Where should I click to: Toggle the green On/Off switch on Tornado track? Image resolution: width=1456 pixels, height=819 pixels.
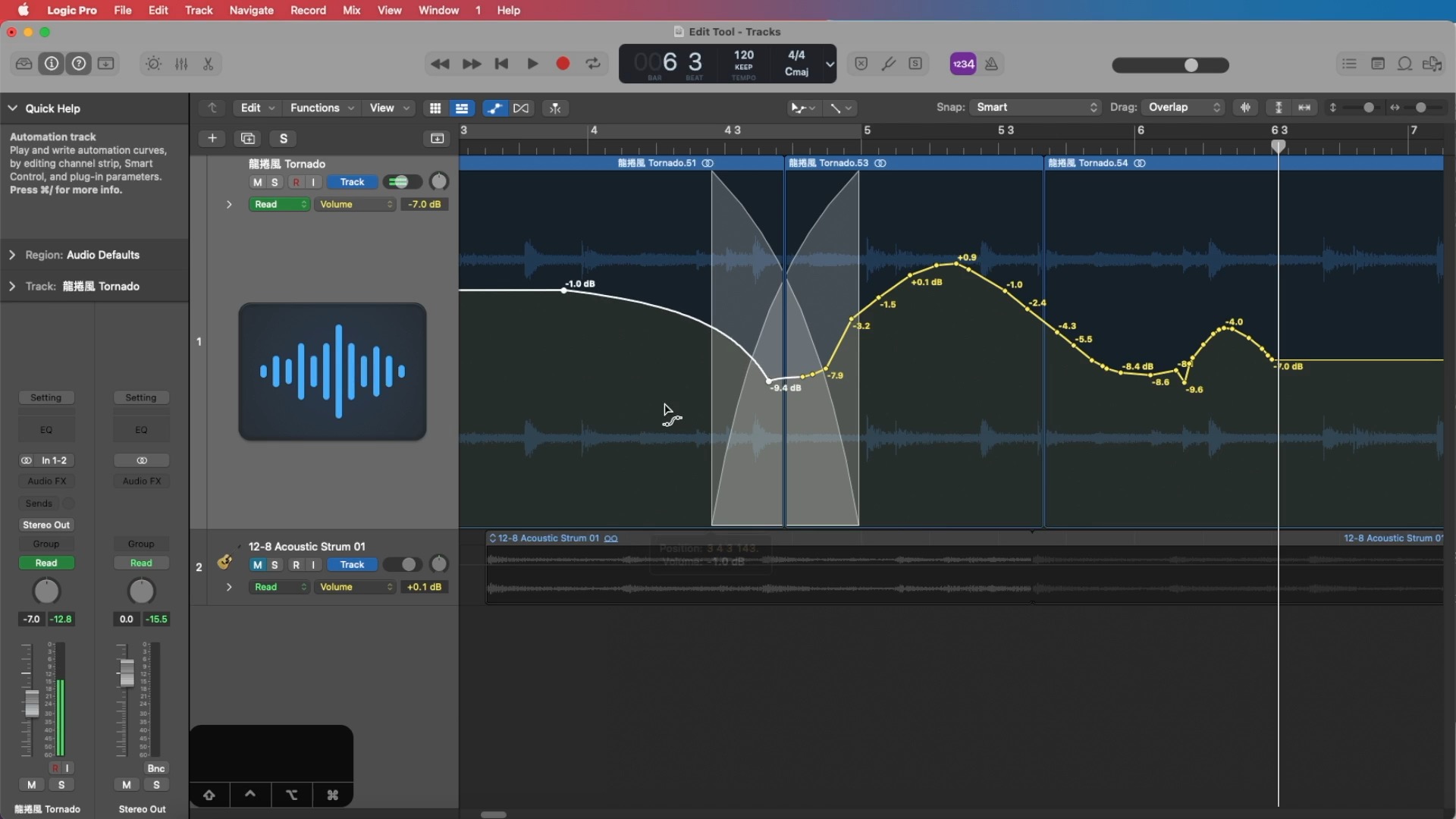[401, 182]
